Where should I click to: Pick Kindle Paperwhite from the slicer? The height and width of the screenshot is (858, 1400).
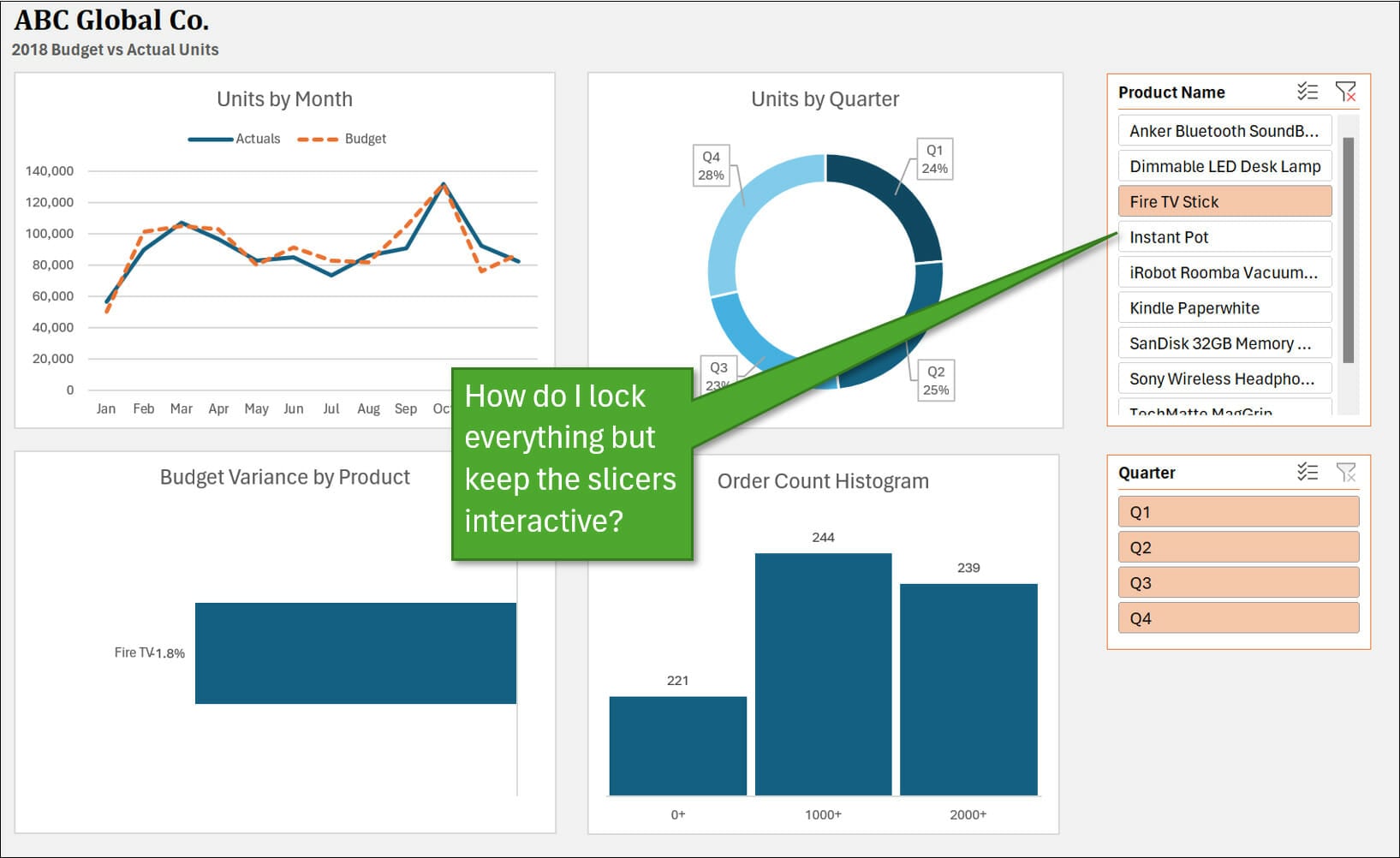(x=1224, y=308)
